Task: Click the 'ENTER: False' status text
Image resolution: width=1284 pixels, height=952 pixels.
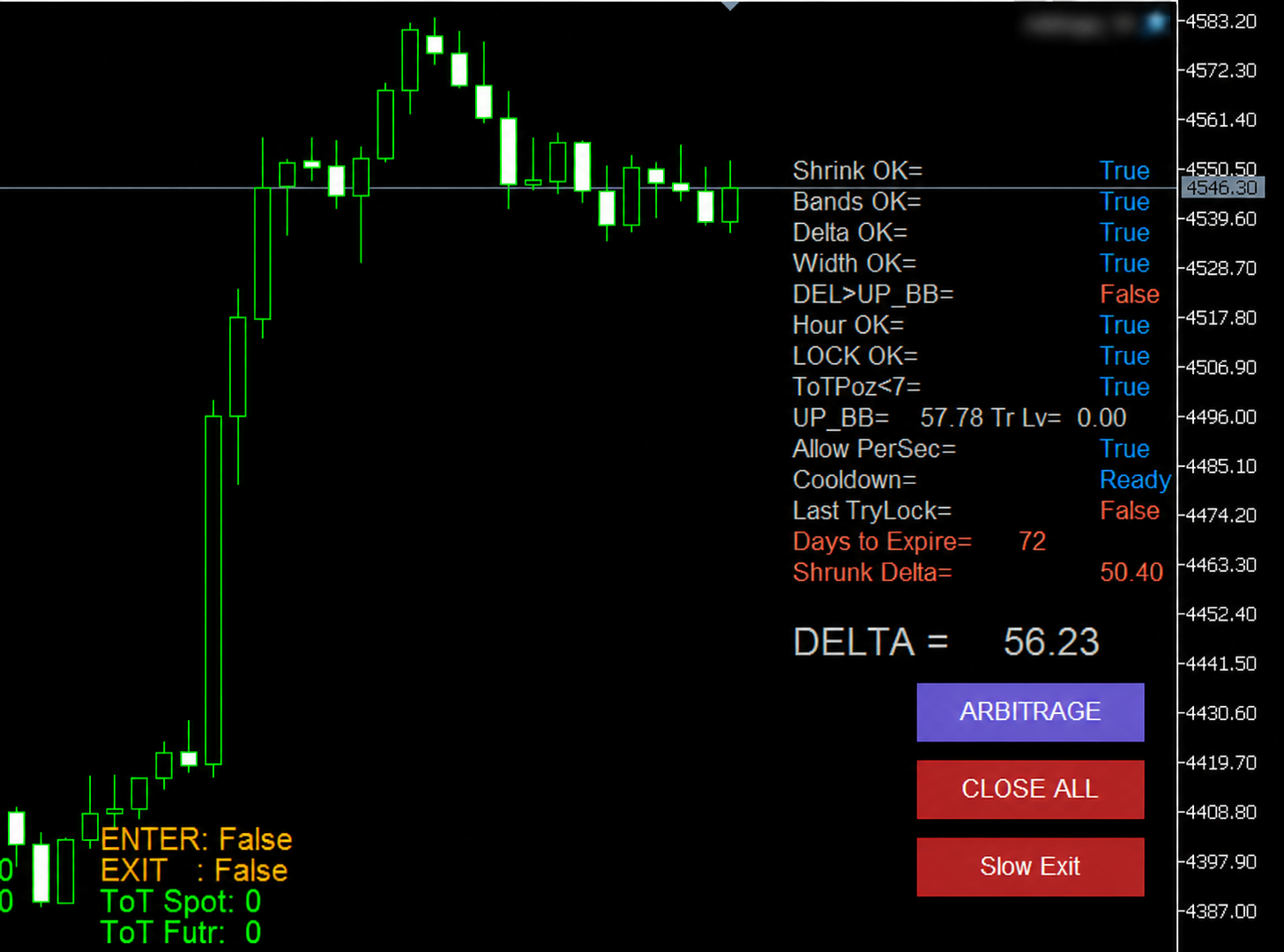Action: pyautogui.click(x=196, y=839)
